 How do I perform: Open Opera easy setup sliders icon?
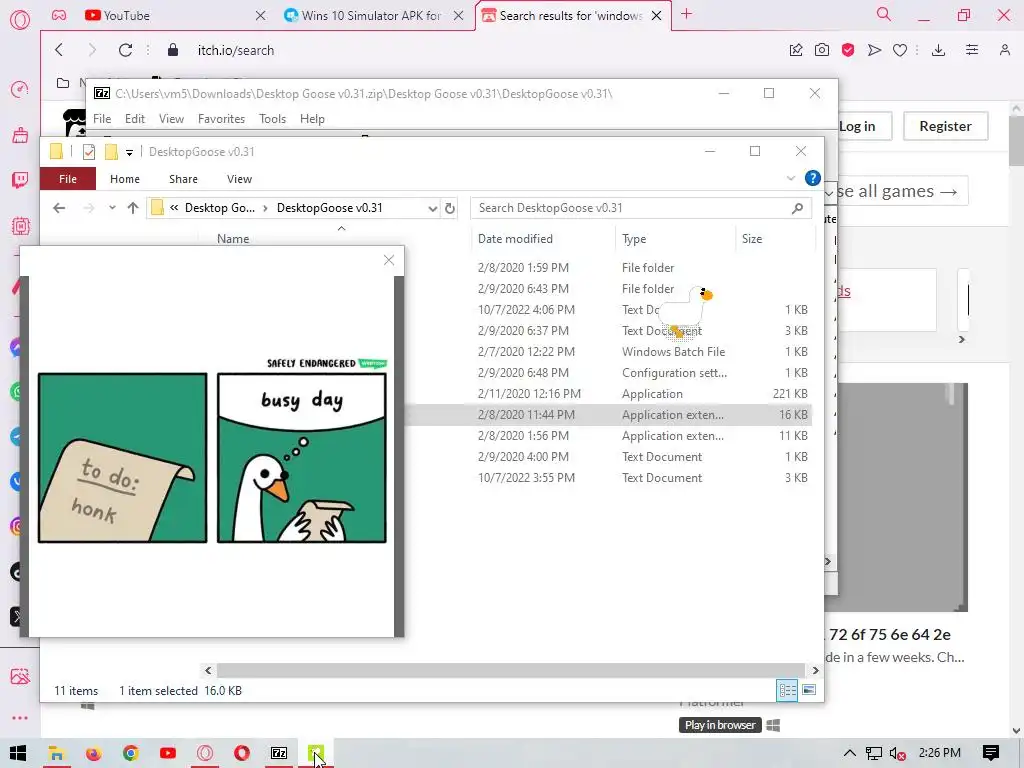[x=972, y=50]
